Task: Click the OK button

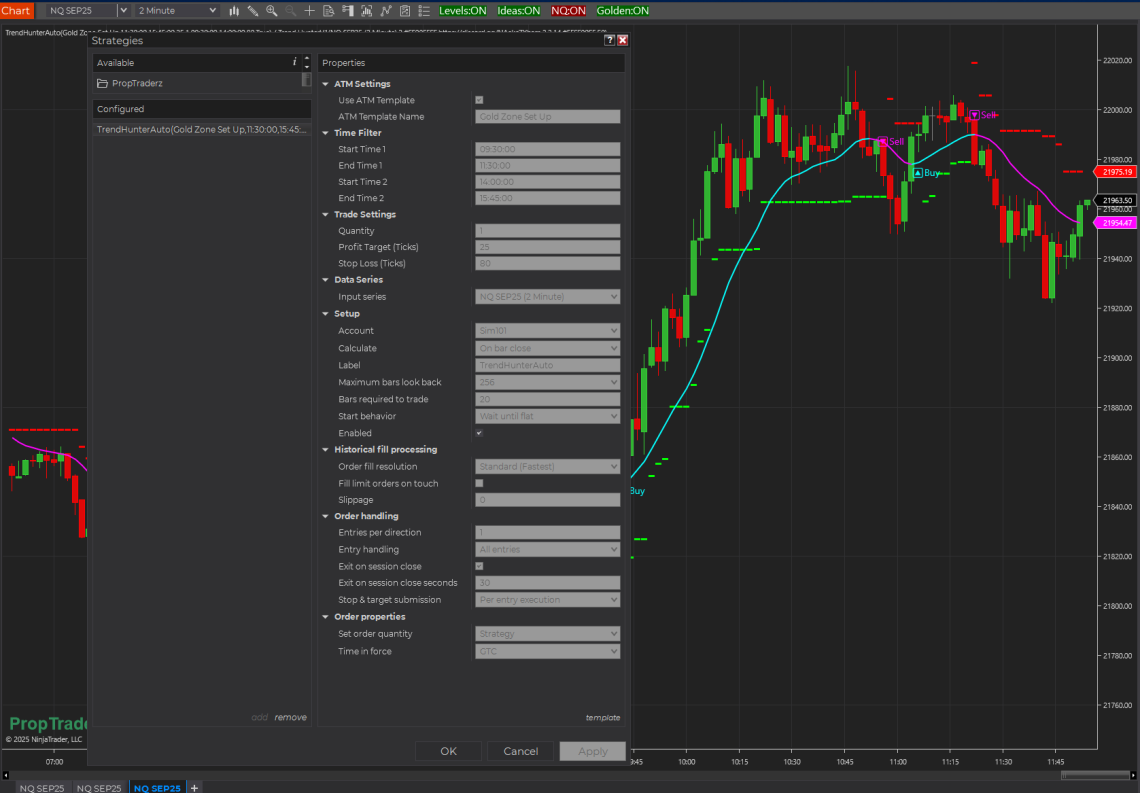Action: 449,752
